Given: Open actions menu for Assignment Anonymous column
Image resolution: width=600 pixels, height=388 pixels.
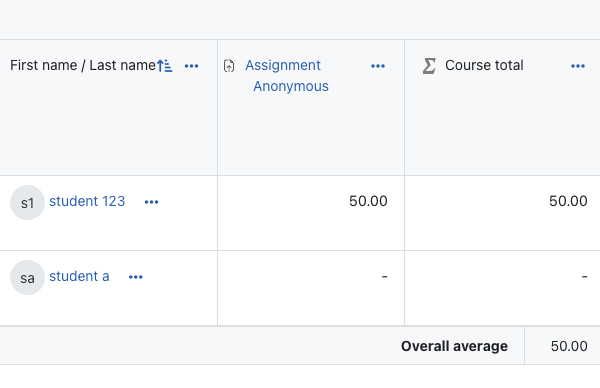Looking at the screenshot, I should pyautogui.click(x=378, y=66).
